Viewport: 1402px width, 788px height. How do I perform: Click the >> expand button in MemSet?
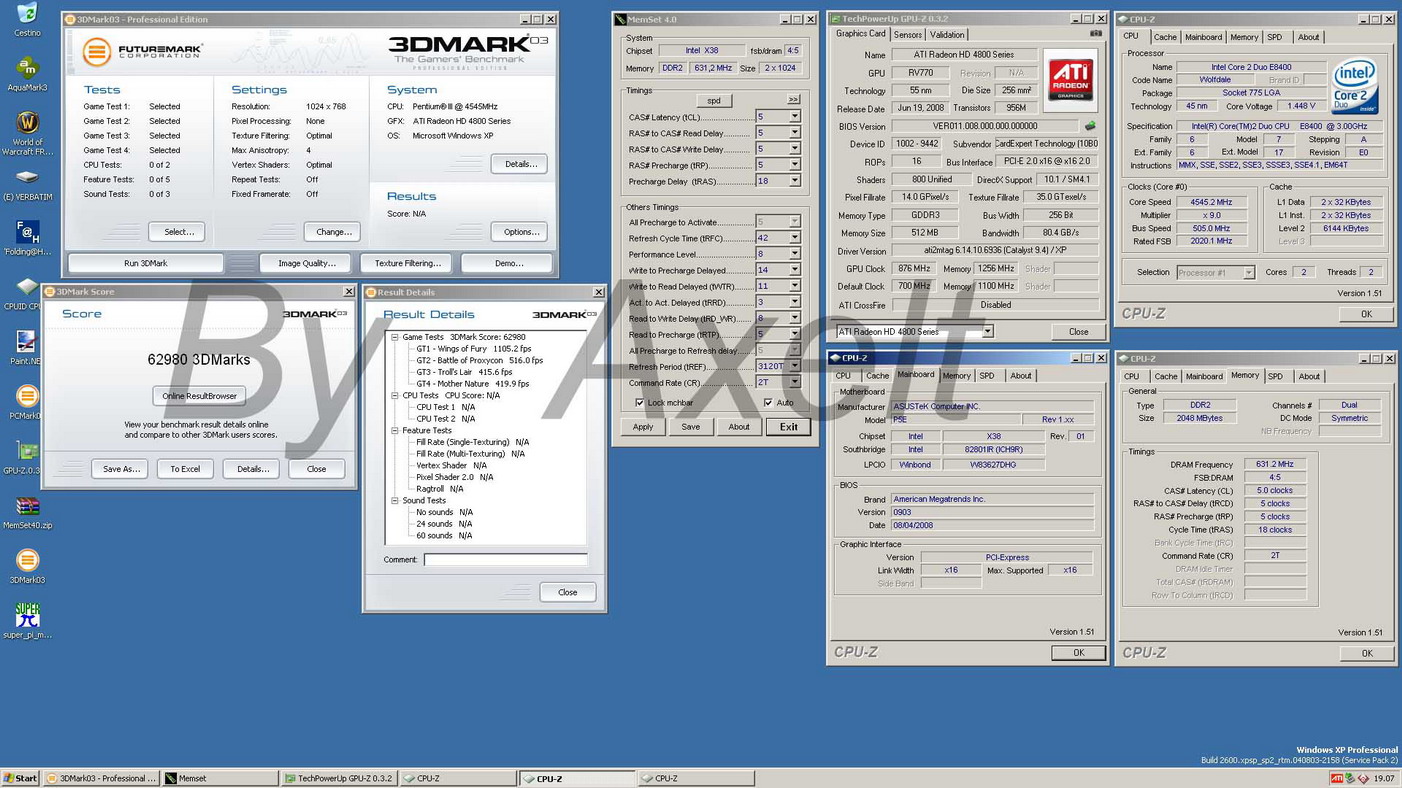click(x=794, y=100)
